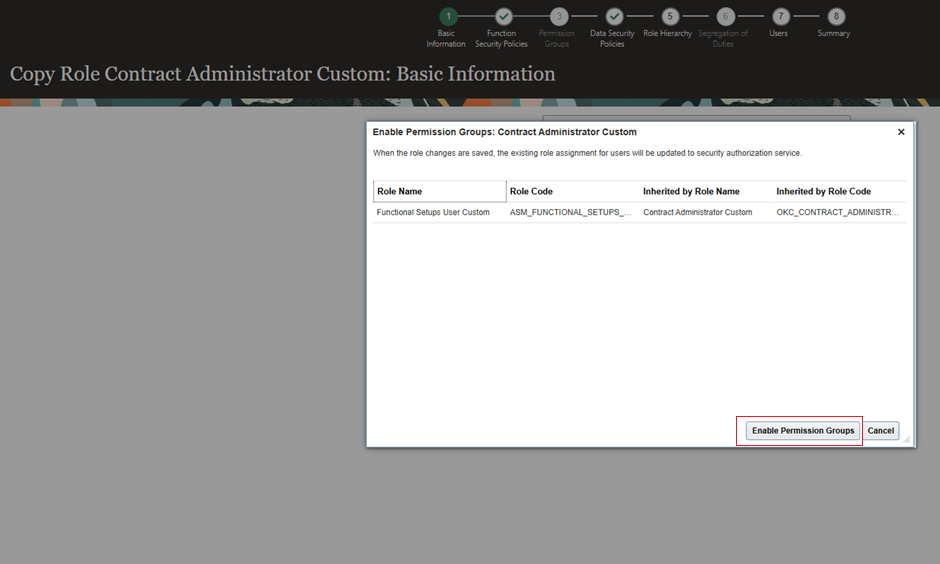Select step 3 Permission Groups
Image resolution: width=940 pixels, height=564 pixels.
coord(559,16)
